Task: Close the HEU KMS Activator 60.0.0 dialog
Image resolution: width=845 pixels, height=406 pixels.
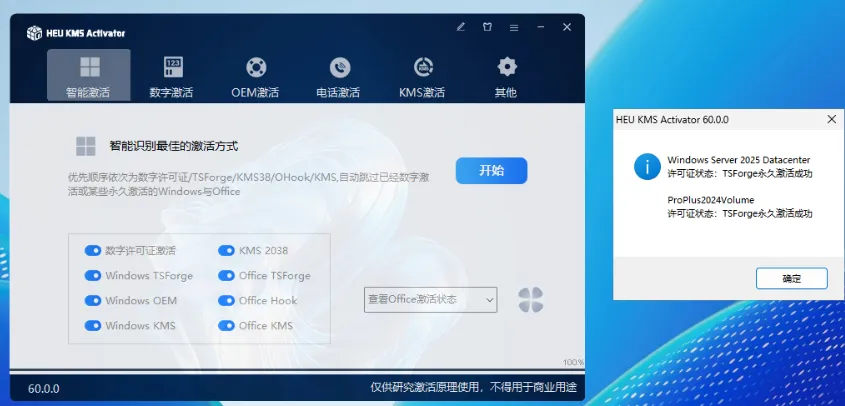Action: (832, 119)
